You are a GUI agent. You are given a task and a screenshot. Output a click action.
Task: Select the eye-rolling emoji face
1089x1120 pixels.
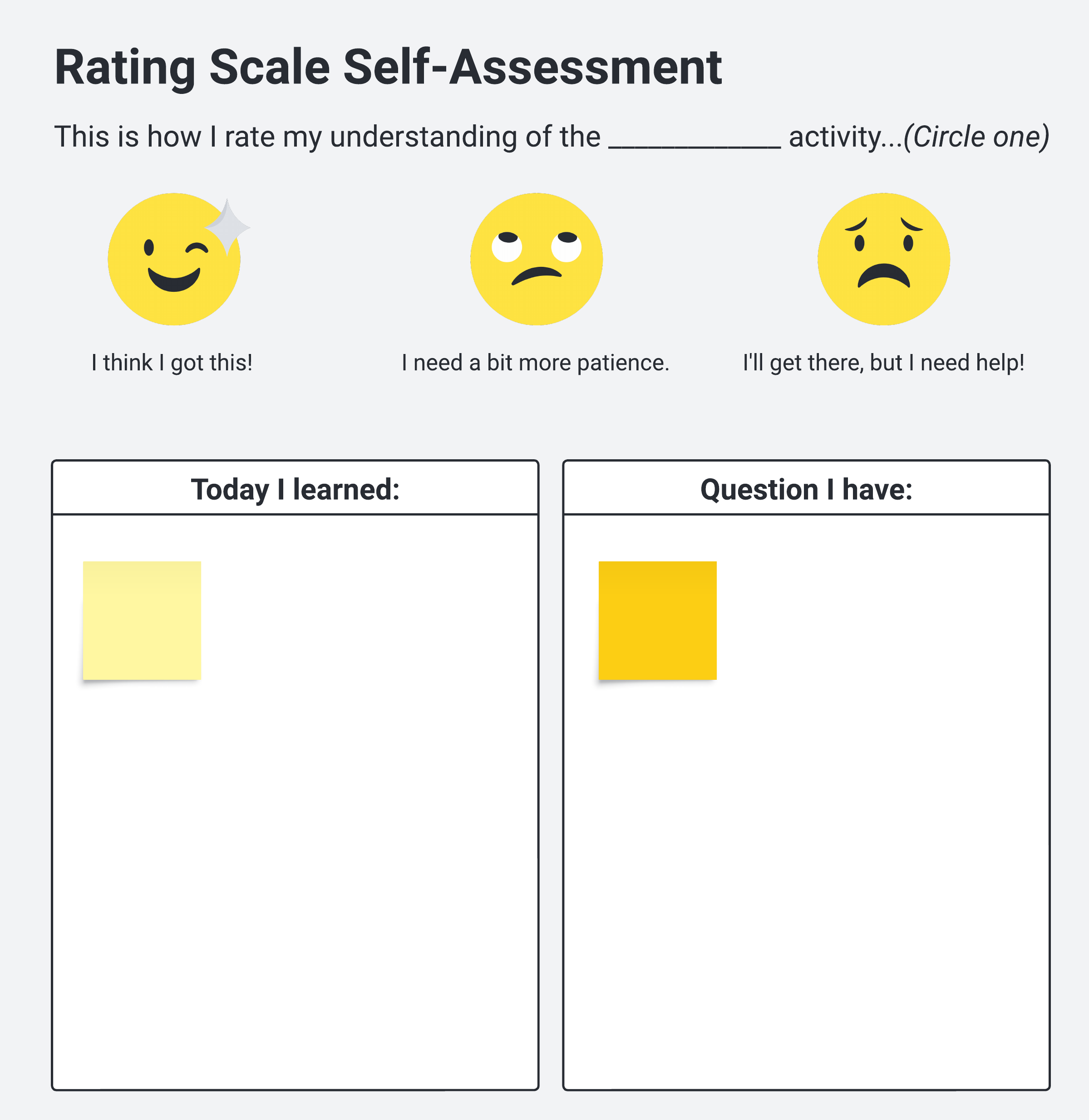tap(536, 259)
